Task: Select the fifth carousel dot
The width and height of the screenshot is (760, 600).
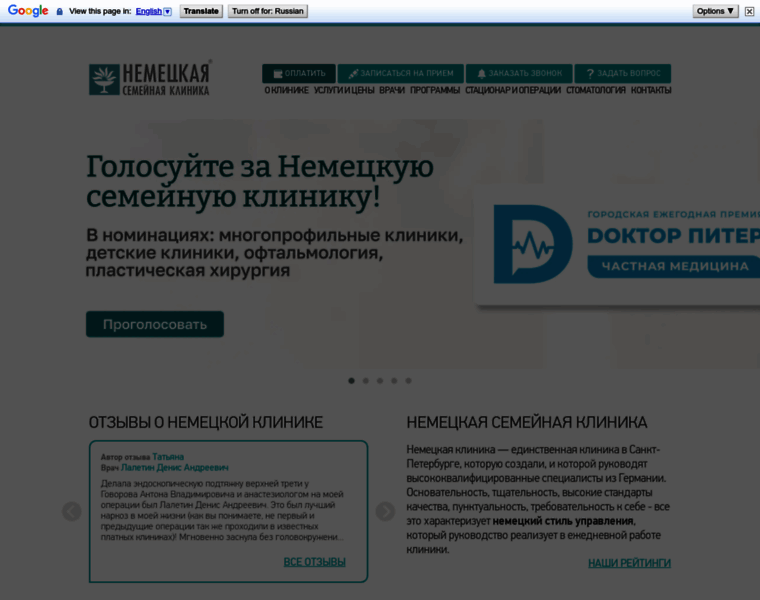Action: tap(409, 381)
